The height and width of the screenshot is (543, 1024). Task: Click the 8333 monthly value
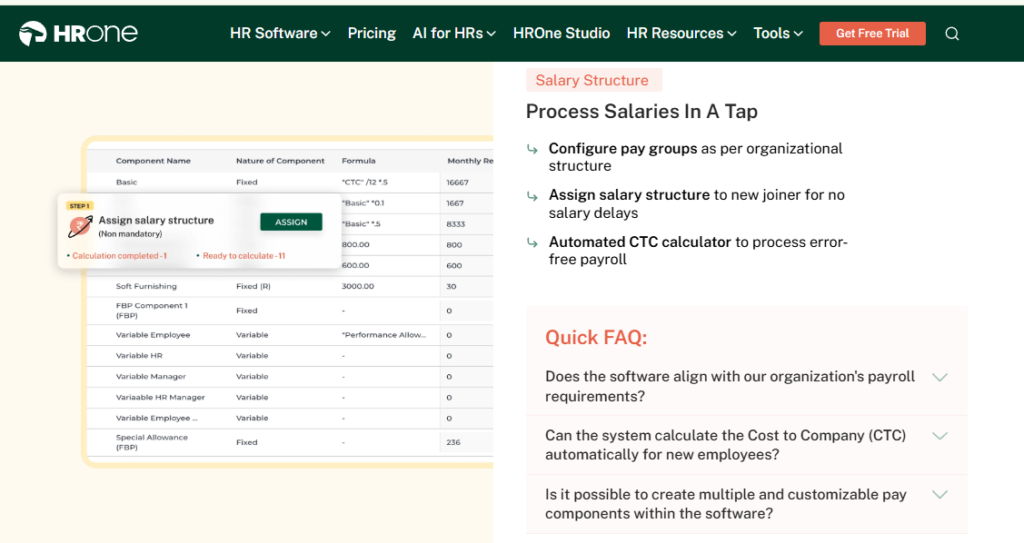pyautogui.click(x=455, y=223)
